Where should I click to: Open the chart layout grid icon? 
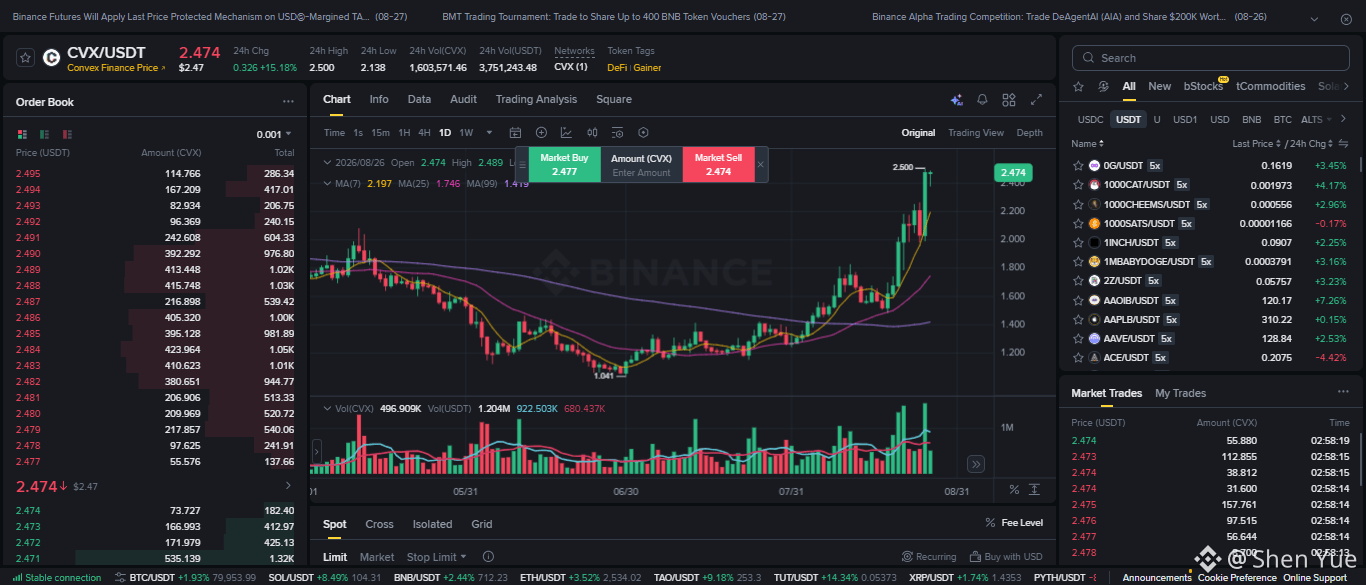tap(1009, 100)
